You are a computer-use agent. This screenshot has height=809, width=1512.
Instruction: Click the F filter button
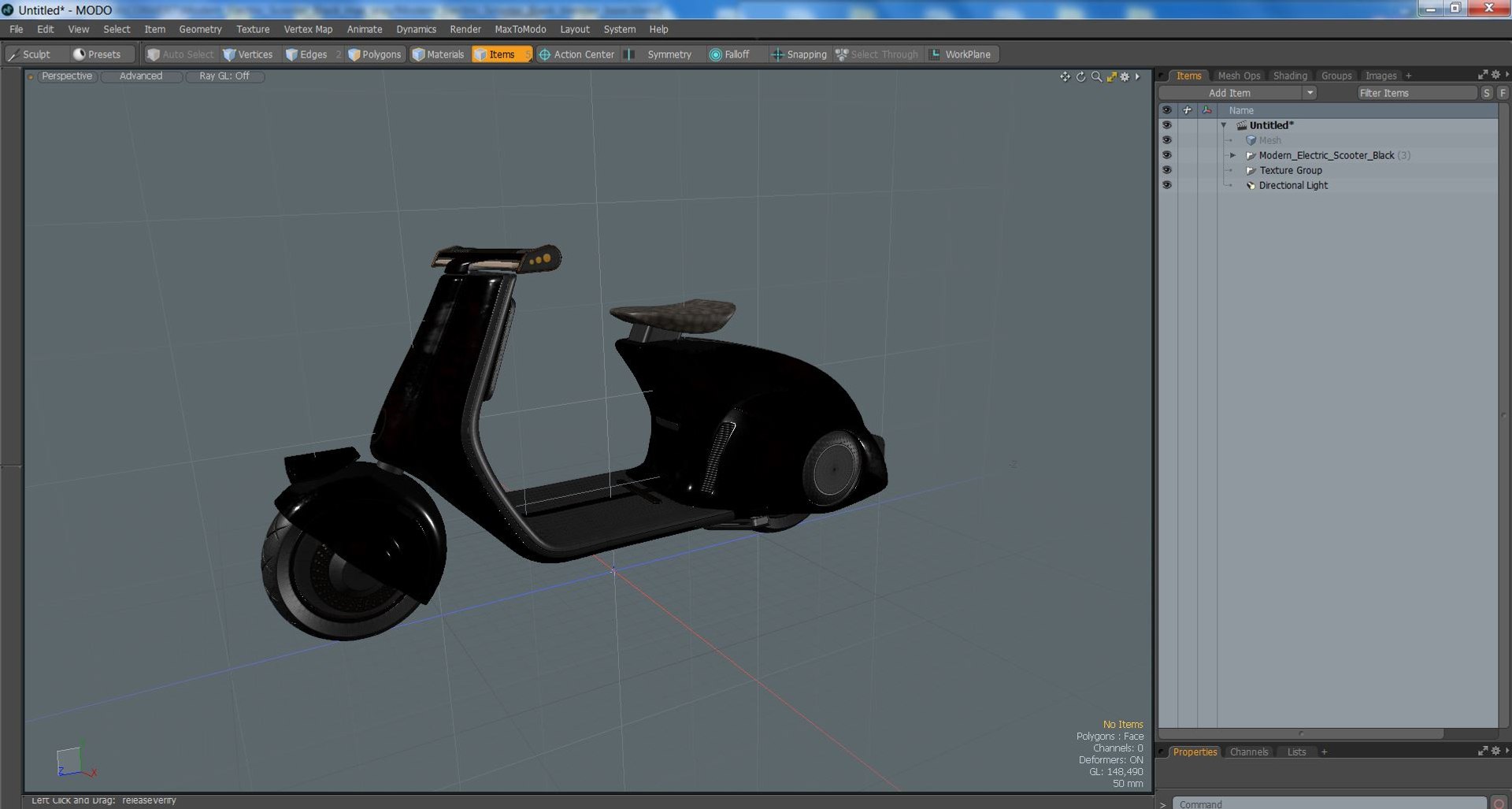[x=1503, y=93]
